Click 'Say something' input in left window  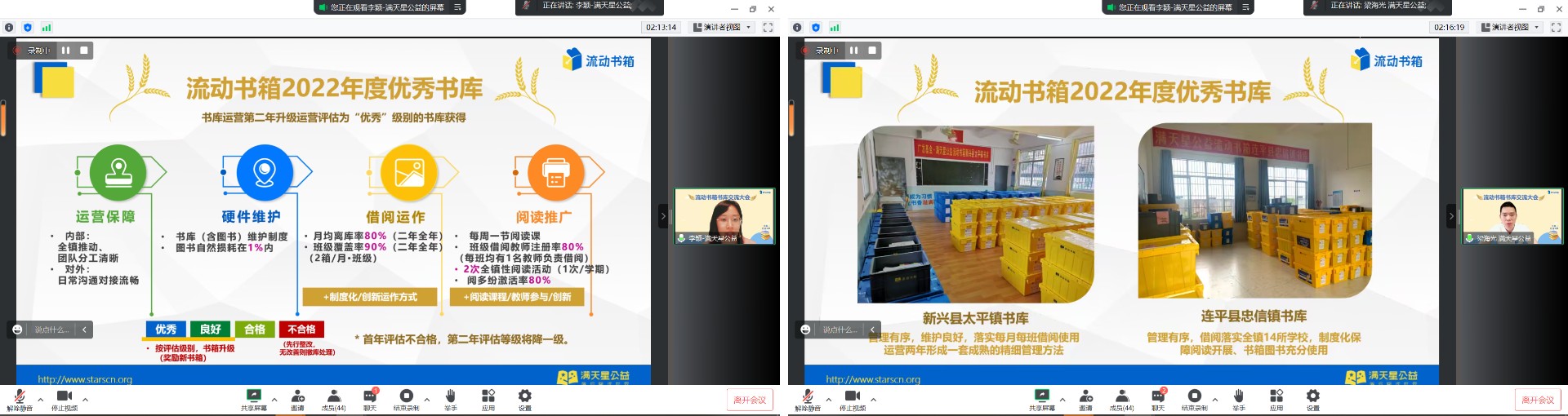pyautogui.click(x=51, y=330)
